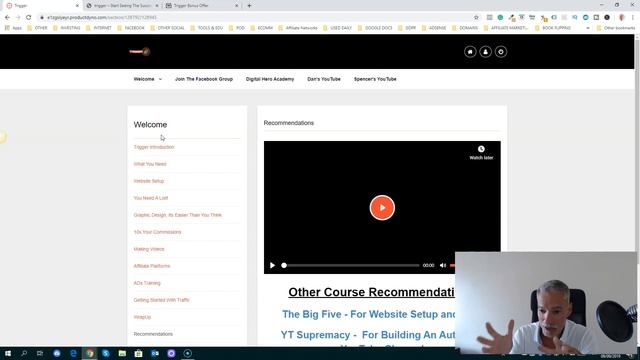Click the Watch later clock icon
The height and width of the screenshot is (360, 640).
click(481, 149)
